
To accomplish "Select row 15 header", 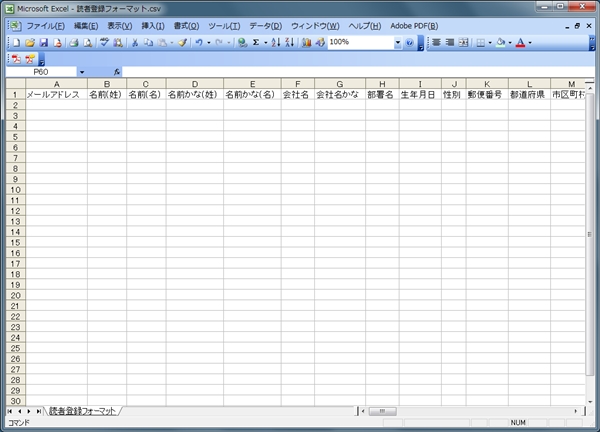I will (15, 243).
